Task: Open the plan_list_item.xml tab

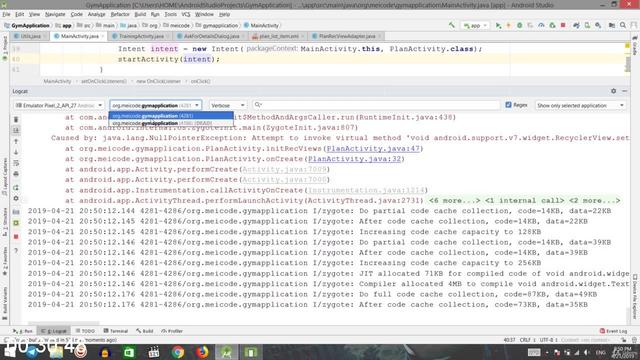Action: point(278,36)
